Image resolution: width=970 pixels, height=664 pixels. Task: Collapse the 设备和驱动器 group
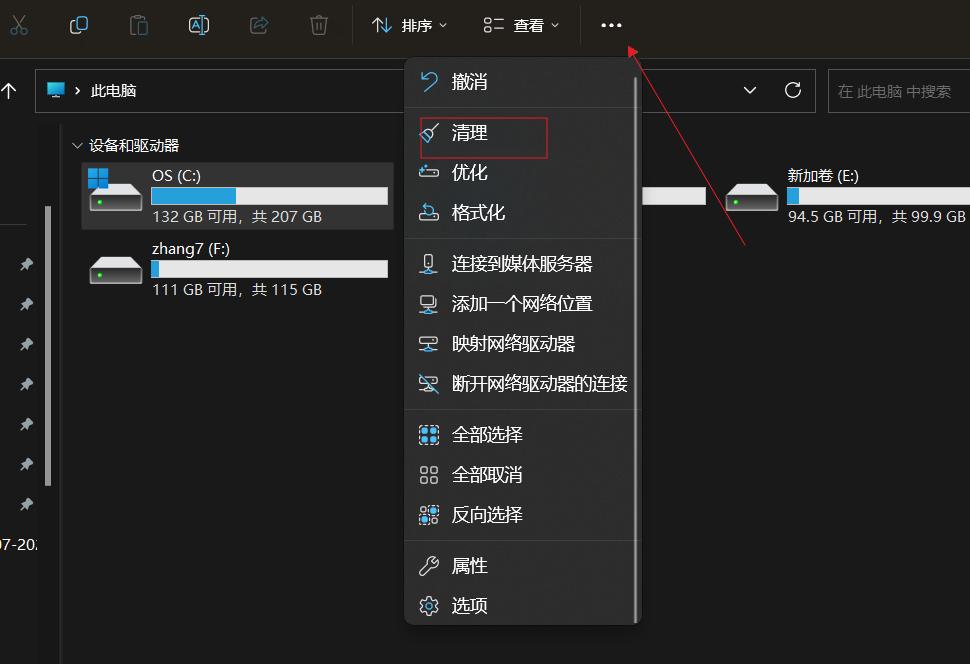pos(77,144)
